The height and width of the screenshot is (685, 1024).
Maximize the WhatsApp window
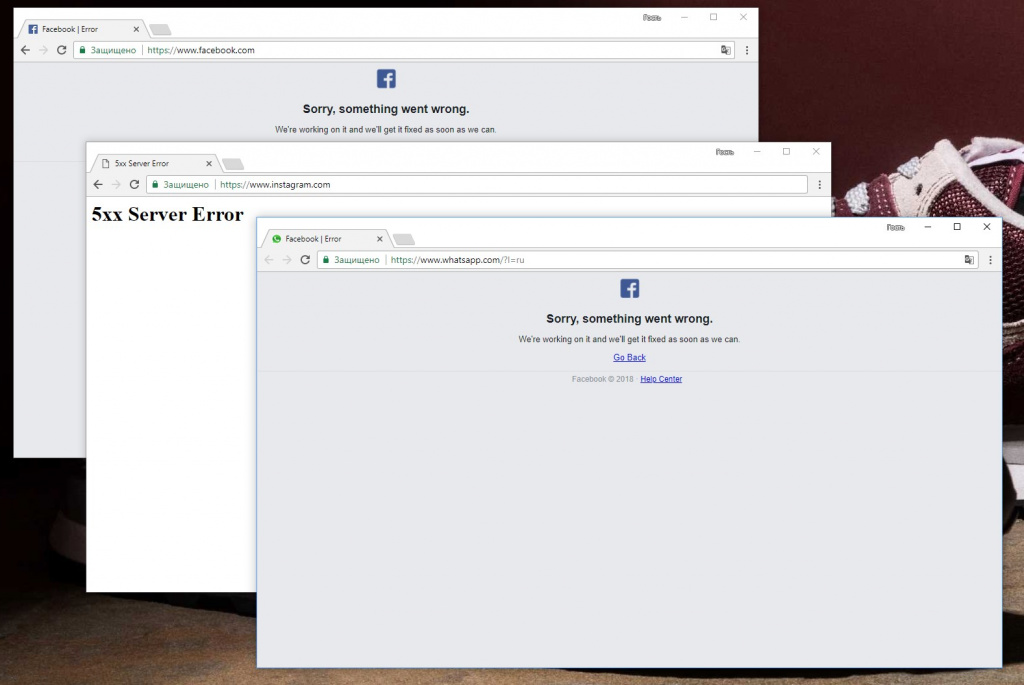(957, 227)
